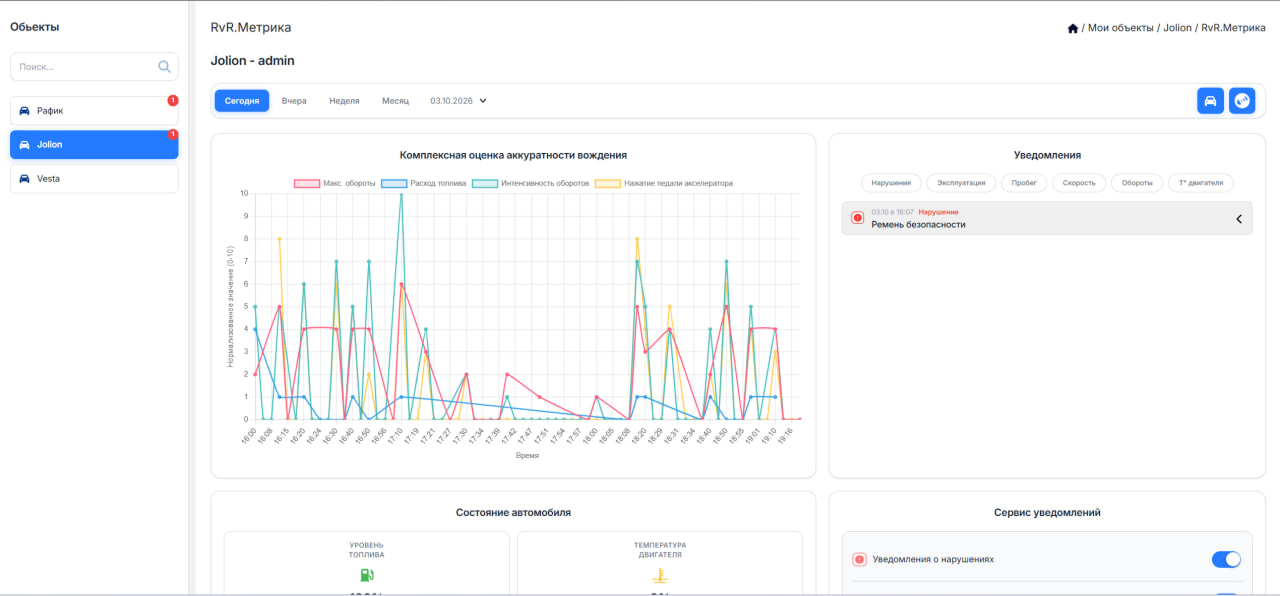Click the magnifier icon in the search box
The height and width of the screenshot is (596, 1280).
click(164, 67)
